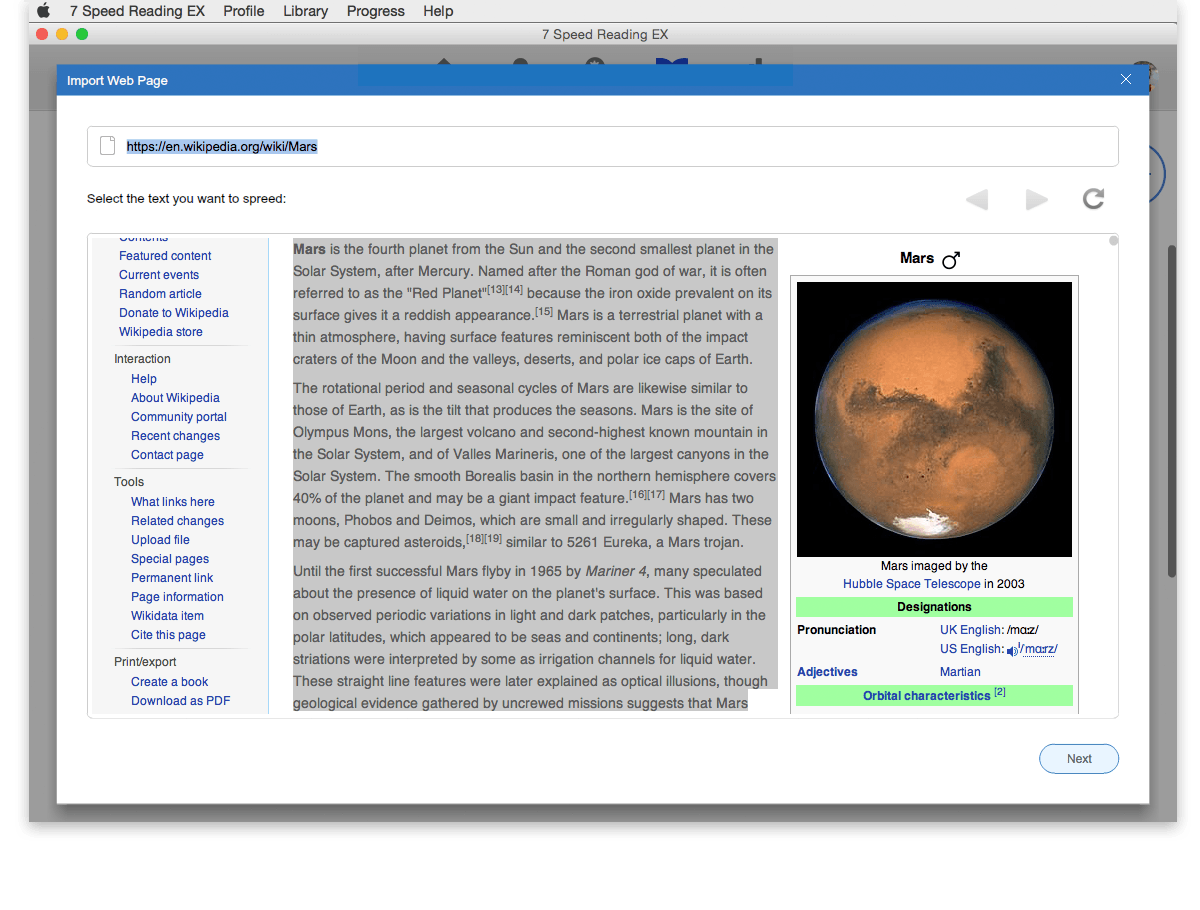
Task: Open the Orbital characteristics link
Action: point(926,696)
